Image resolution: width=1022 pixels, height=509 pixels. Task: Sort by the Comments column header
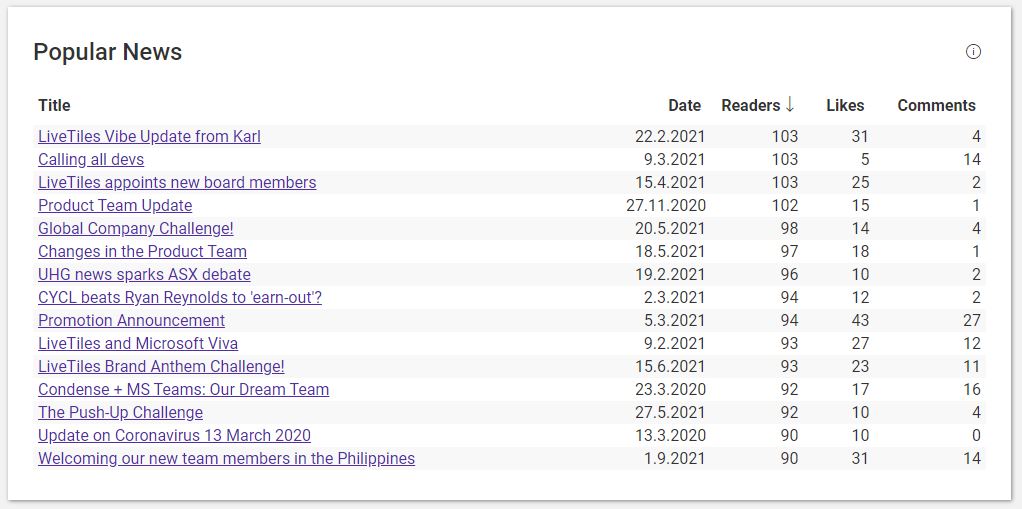coord(937,106)
